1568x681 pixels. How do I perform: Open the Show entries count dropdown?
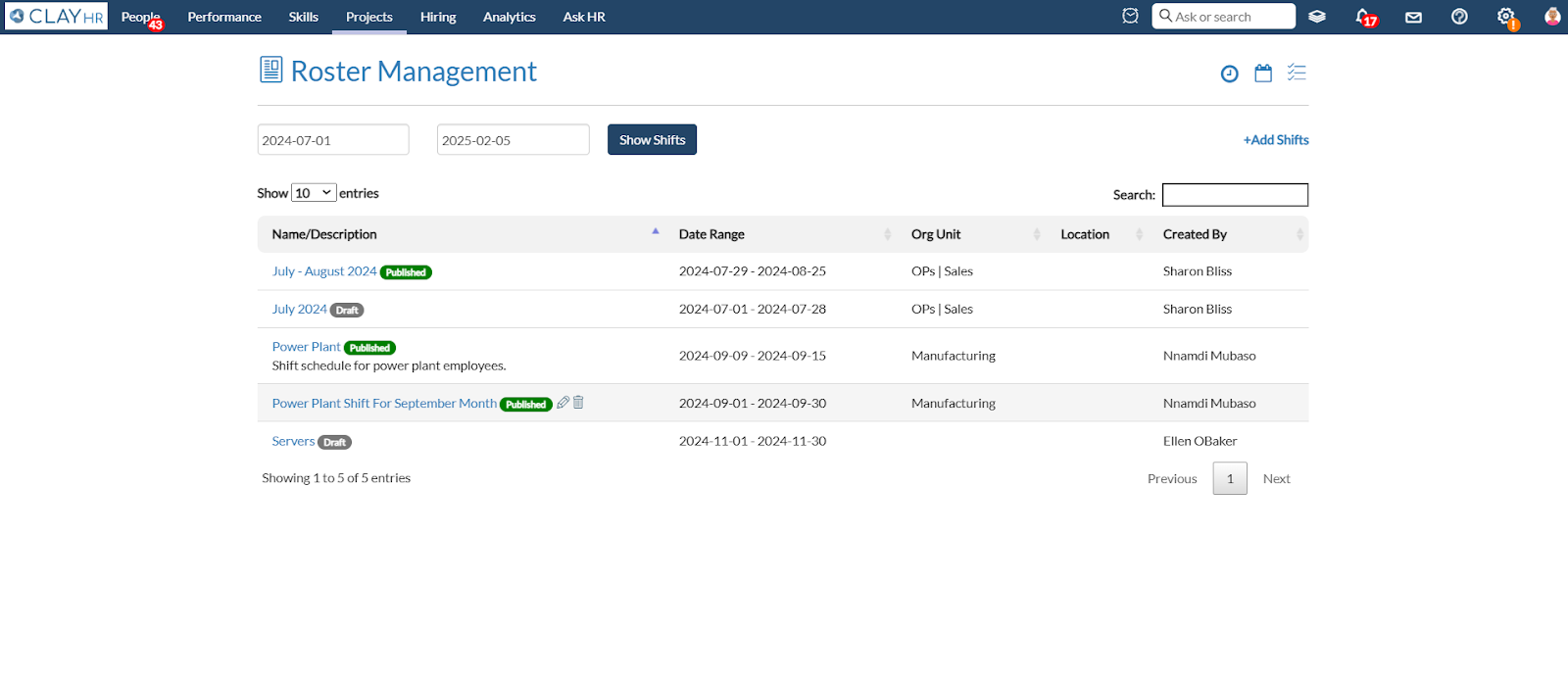click(x=314, y=193)
